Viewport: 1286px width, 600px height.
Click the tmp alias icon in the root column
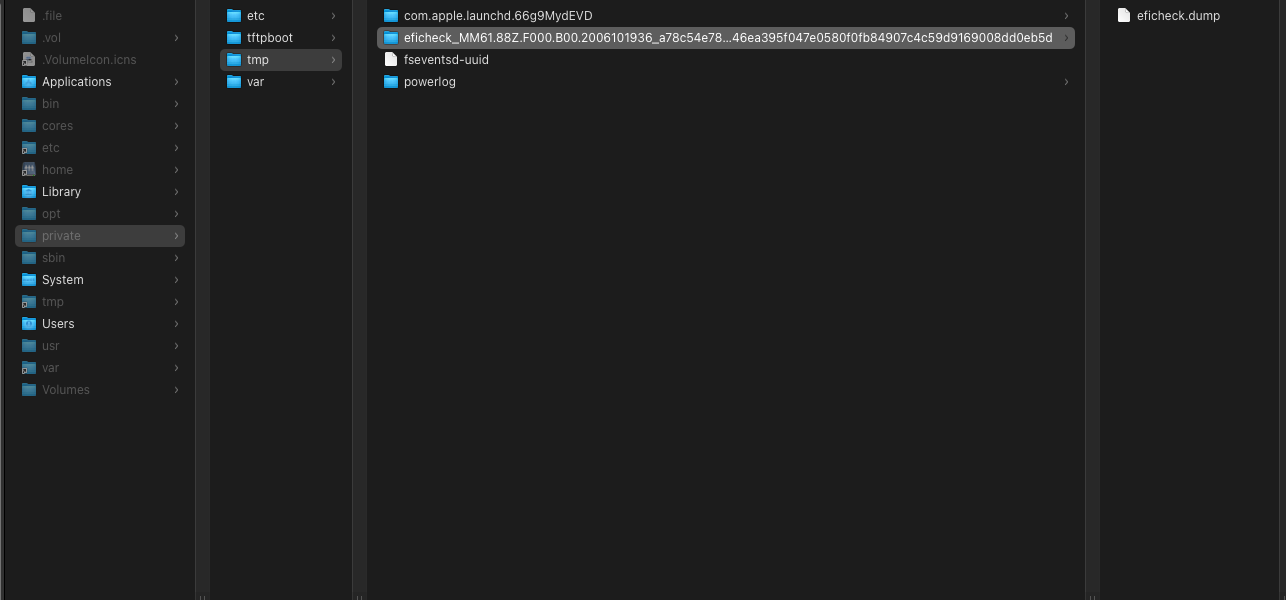click(x=29, y=302)
